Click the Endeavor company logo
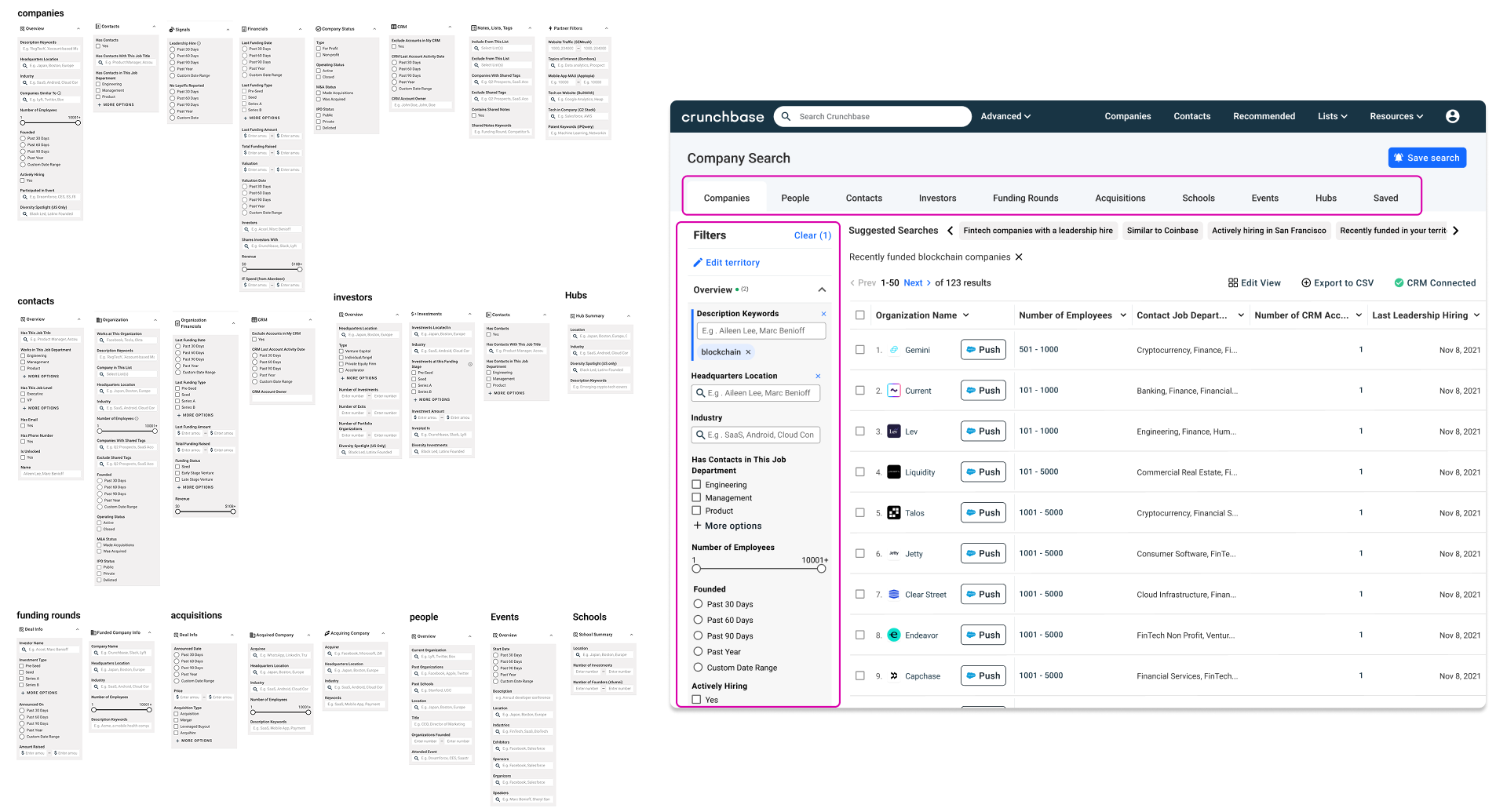The width and height of the screenshot is (1507, 812). point(893,635)
